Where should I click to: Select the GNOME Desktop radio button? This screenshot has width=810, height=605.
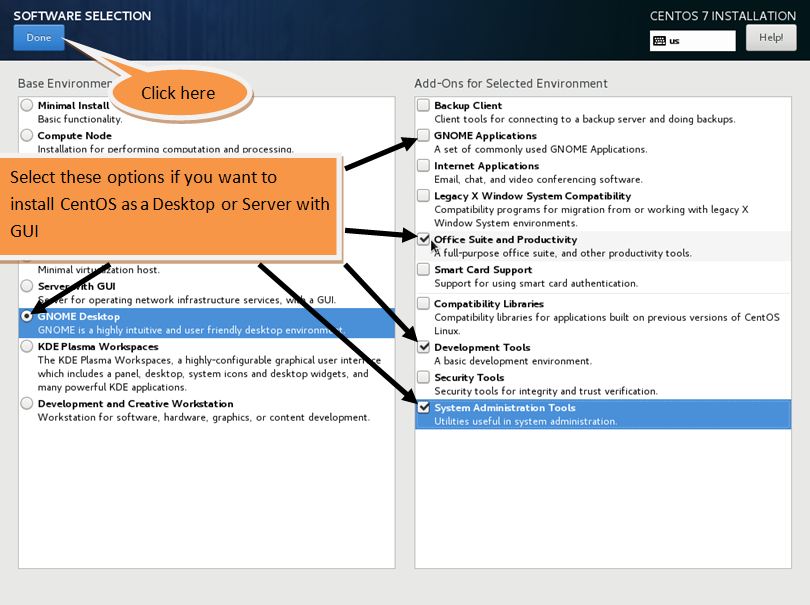[x=27, y=316]
